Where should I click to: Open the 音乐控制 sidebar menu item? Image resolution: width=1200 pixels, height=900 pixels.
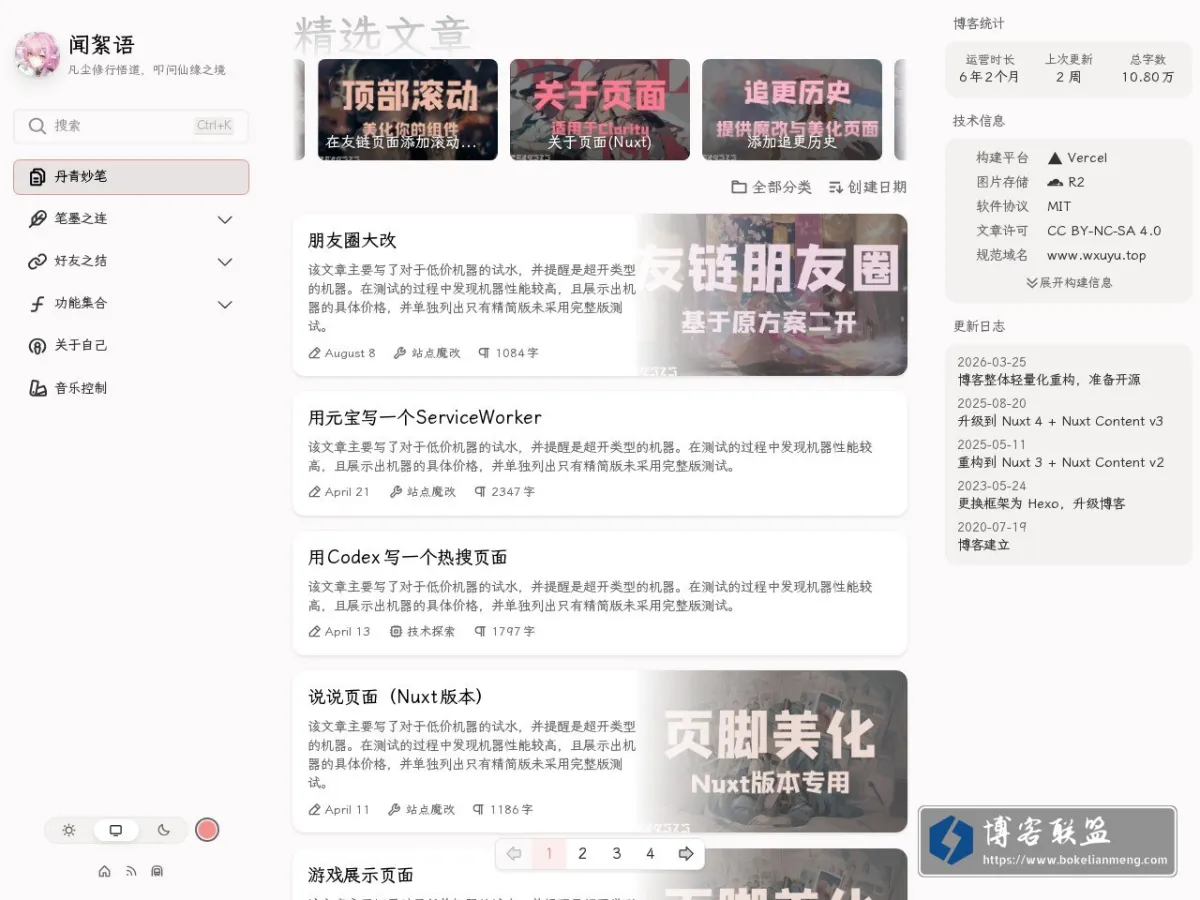(131, 388)
